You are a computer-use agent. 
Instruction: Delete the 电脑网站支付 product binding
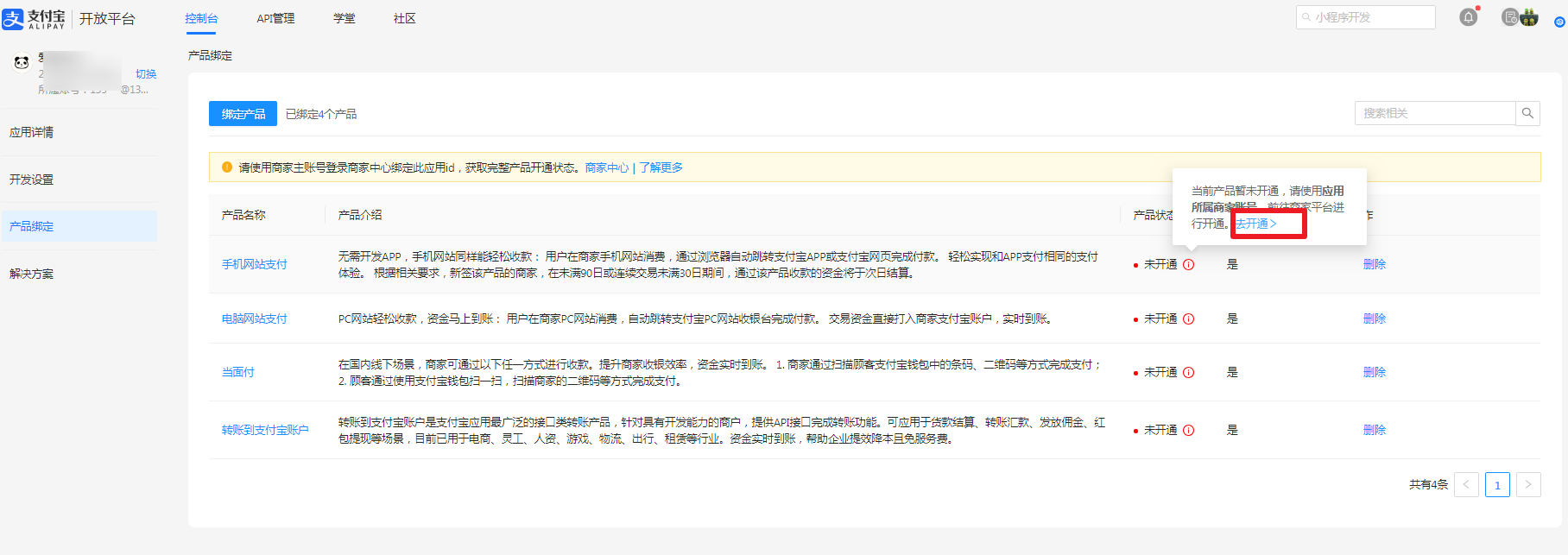pos(1375,318)
